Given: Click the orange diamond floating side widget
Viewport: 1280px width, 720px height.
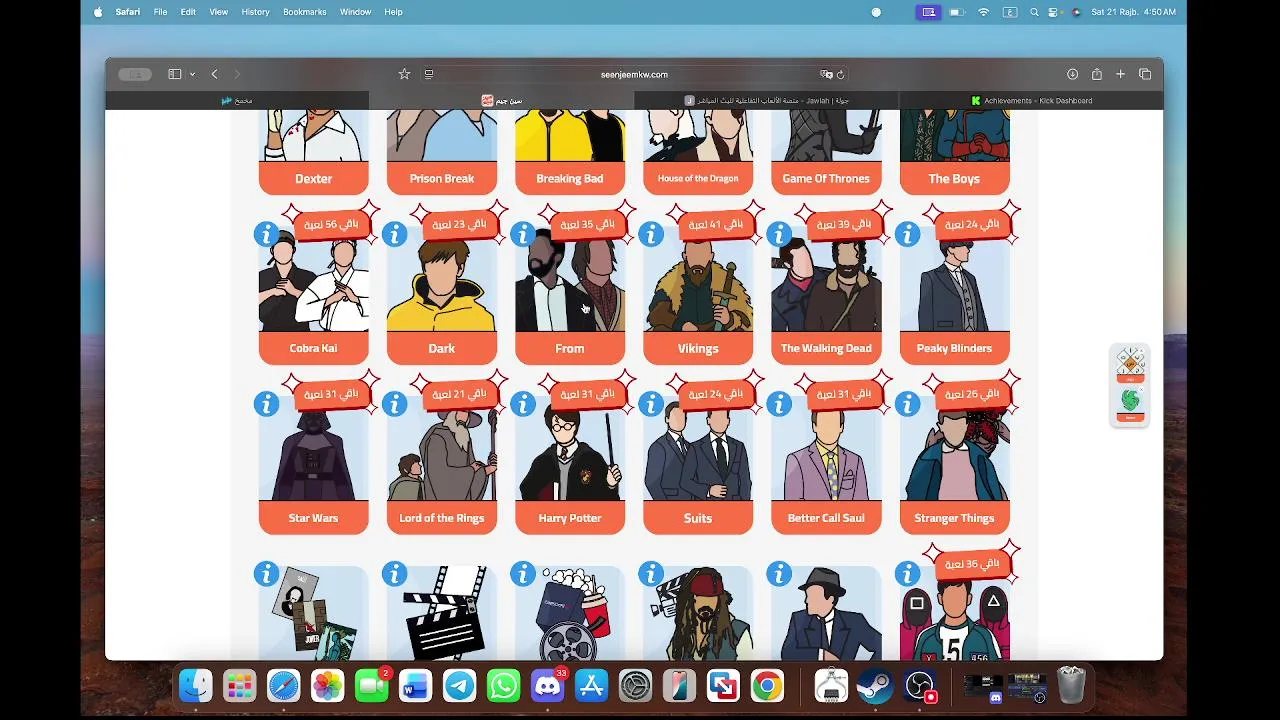Looking at the screenshot, I should 1130,362.
